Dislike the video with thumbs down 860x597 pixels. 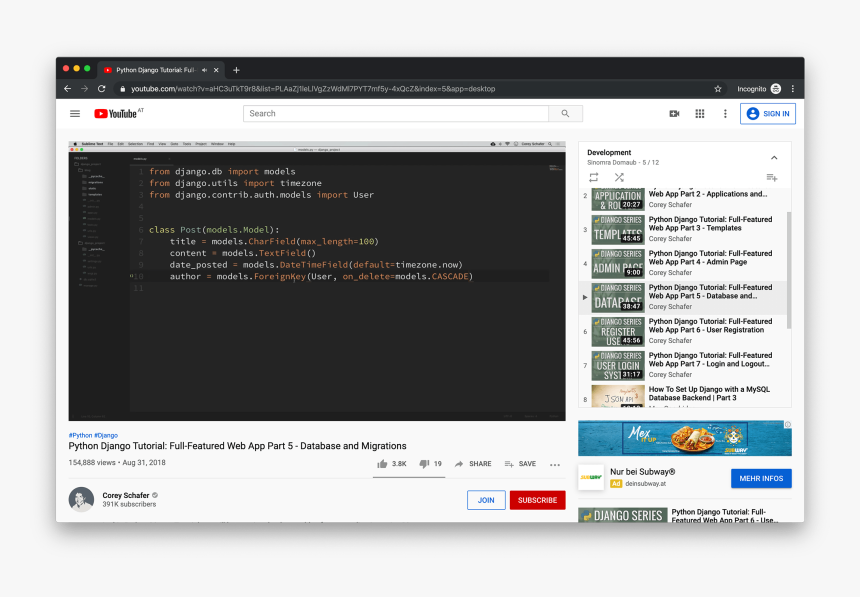[424, 464]
